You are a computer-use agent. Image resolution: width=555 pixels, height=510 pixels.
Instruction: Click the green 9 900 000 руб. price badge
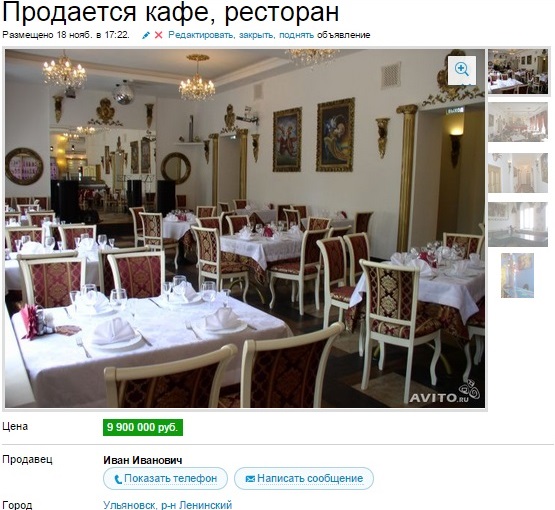coord(143,428)
